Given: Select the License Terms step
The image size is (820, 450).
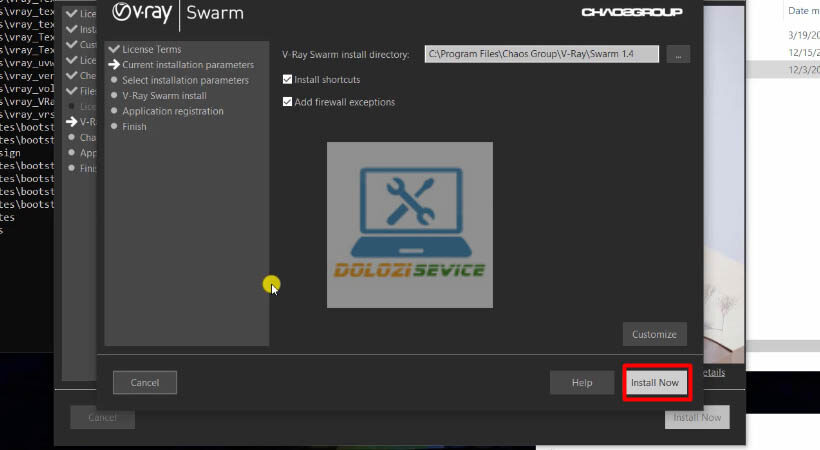Looking at the screenshot, I should 152,49.
